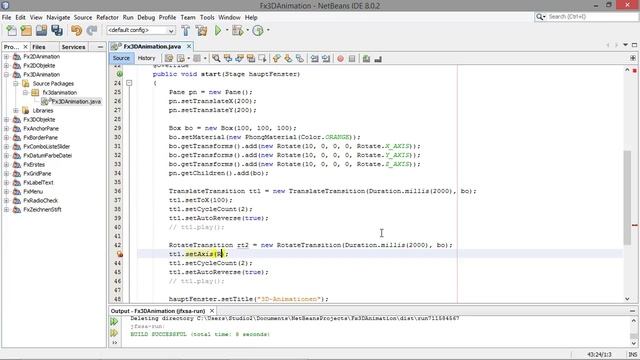Click the Re-run green arrow in Output panel

tap(114, 322)
